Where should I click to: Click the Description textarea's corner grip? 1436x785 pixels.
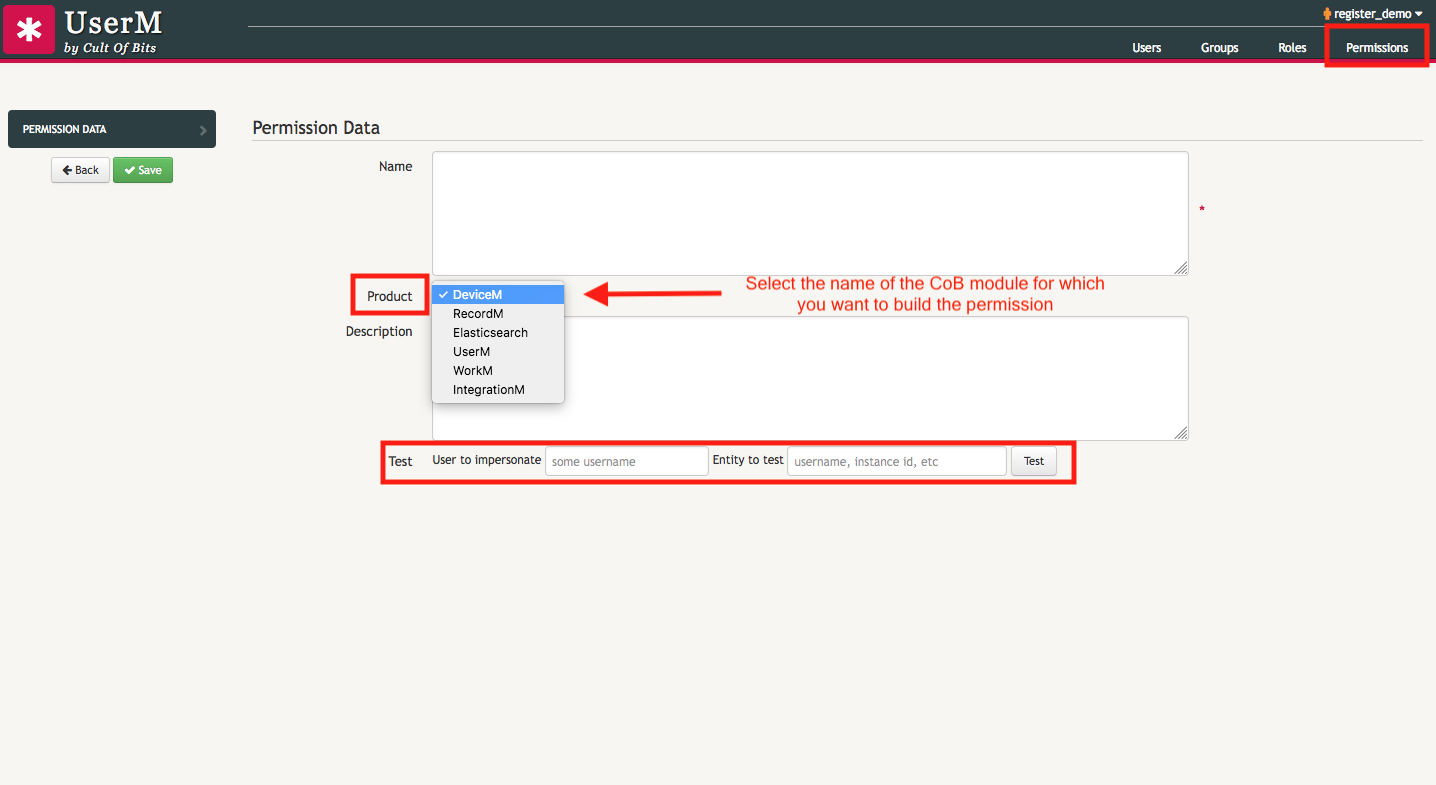(x=1181, y=432)
